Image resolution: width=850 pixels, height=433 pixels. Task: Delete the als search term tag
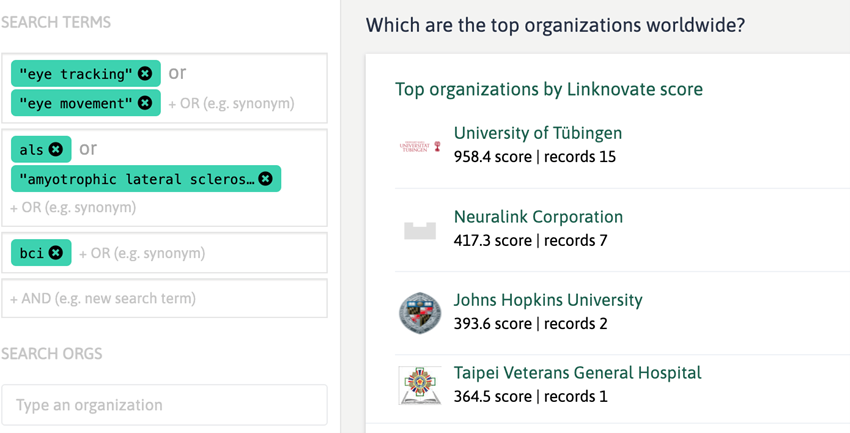coord(56,150)
